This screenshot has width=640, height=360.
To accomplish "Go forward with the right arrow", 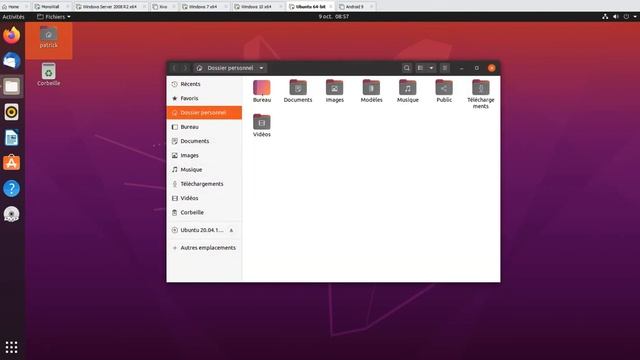I will pos(185,68).
